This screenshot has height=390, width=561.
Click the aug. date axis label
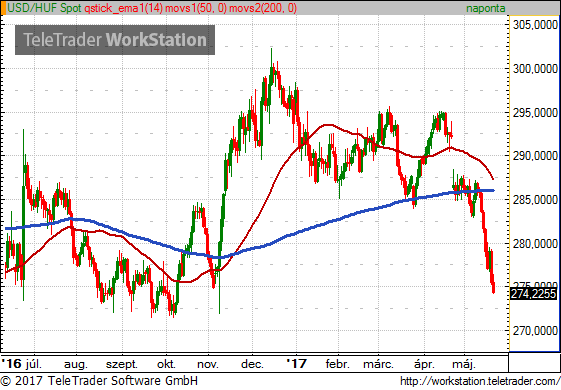75,365
